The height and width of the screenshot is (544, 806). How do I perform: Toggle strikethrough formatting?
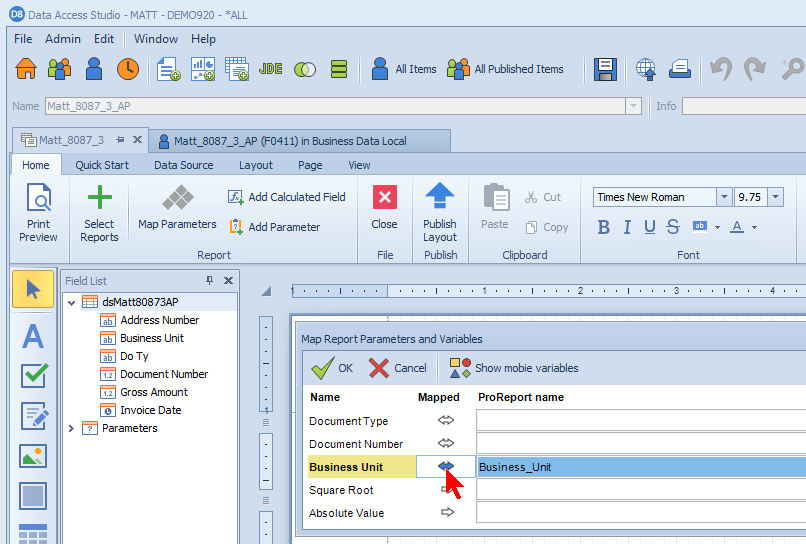672,227
